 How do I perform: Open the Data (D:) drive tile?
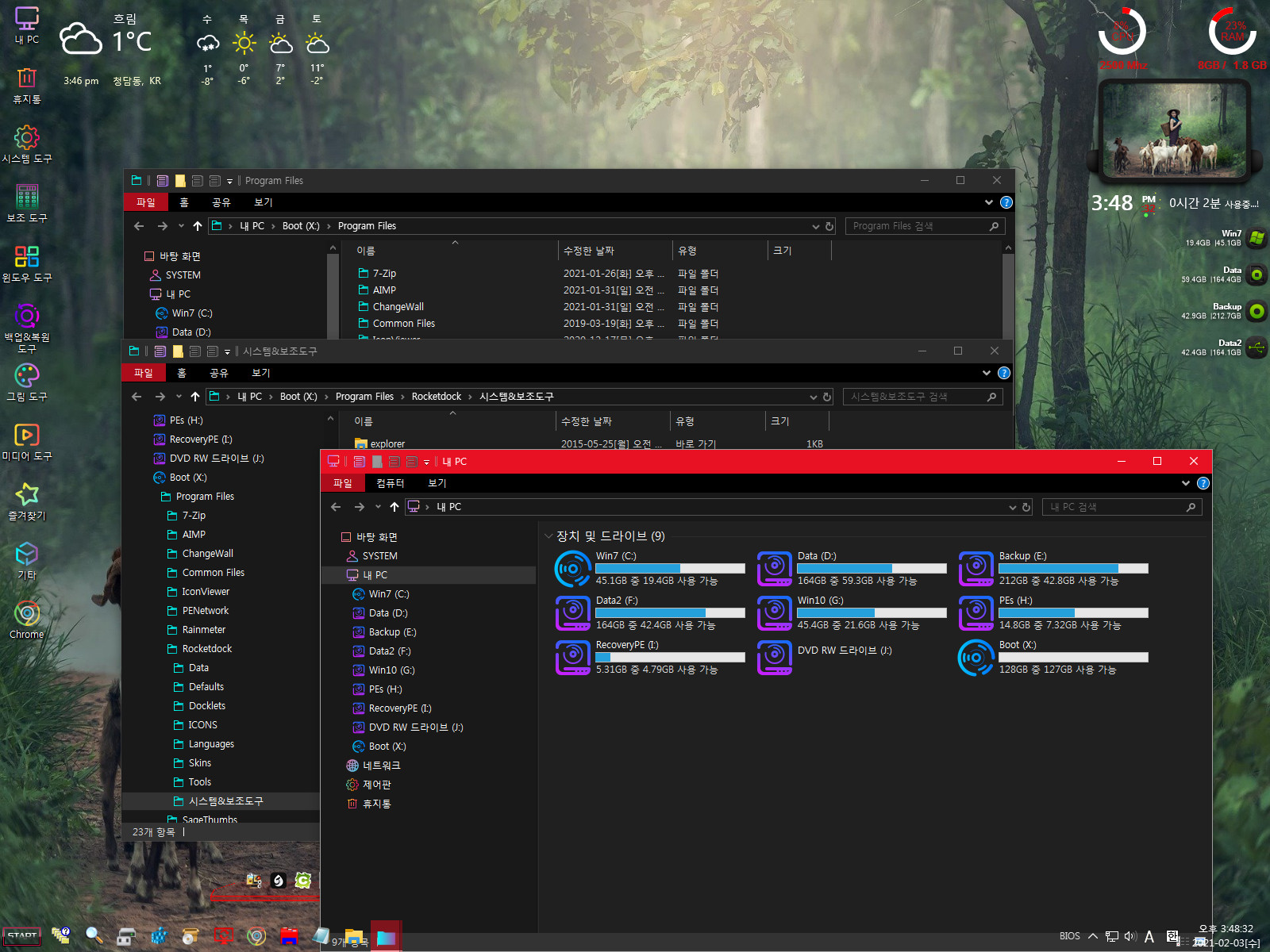click(x=852, y=569)
